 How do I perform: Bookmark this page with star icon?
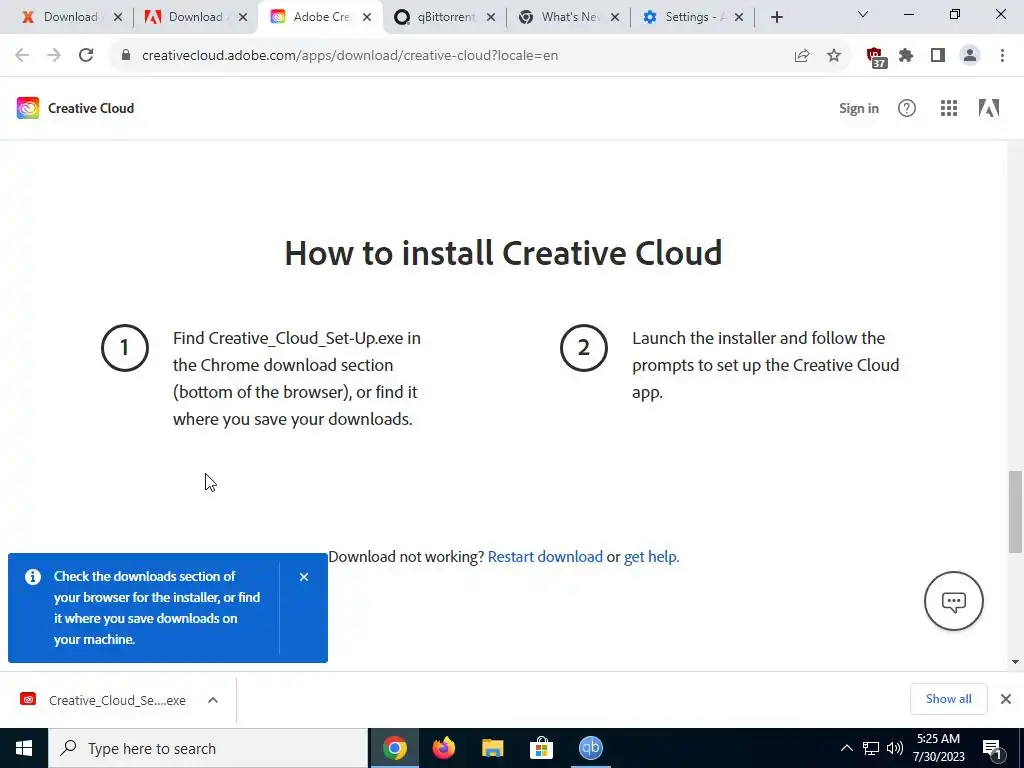click(834, 56)
